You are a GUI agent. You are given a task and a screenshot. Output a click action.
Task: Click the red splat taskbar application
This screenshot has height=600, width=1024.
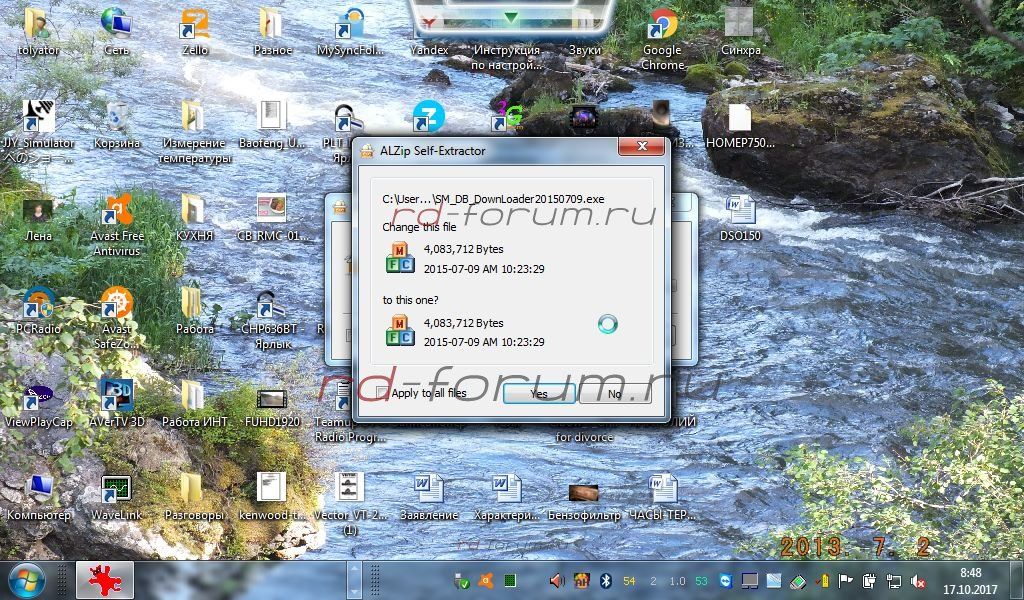click(102, 580)
